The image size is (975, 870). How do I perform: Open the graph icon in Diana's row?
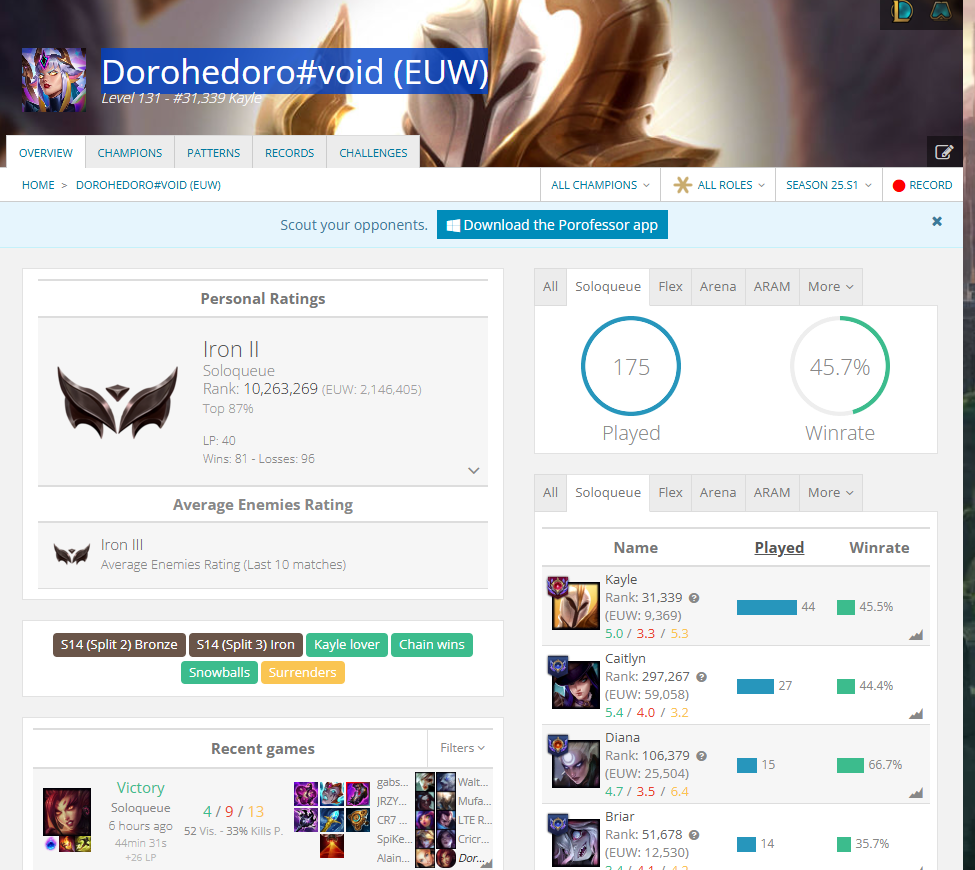(x=916, y=792)
